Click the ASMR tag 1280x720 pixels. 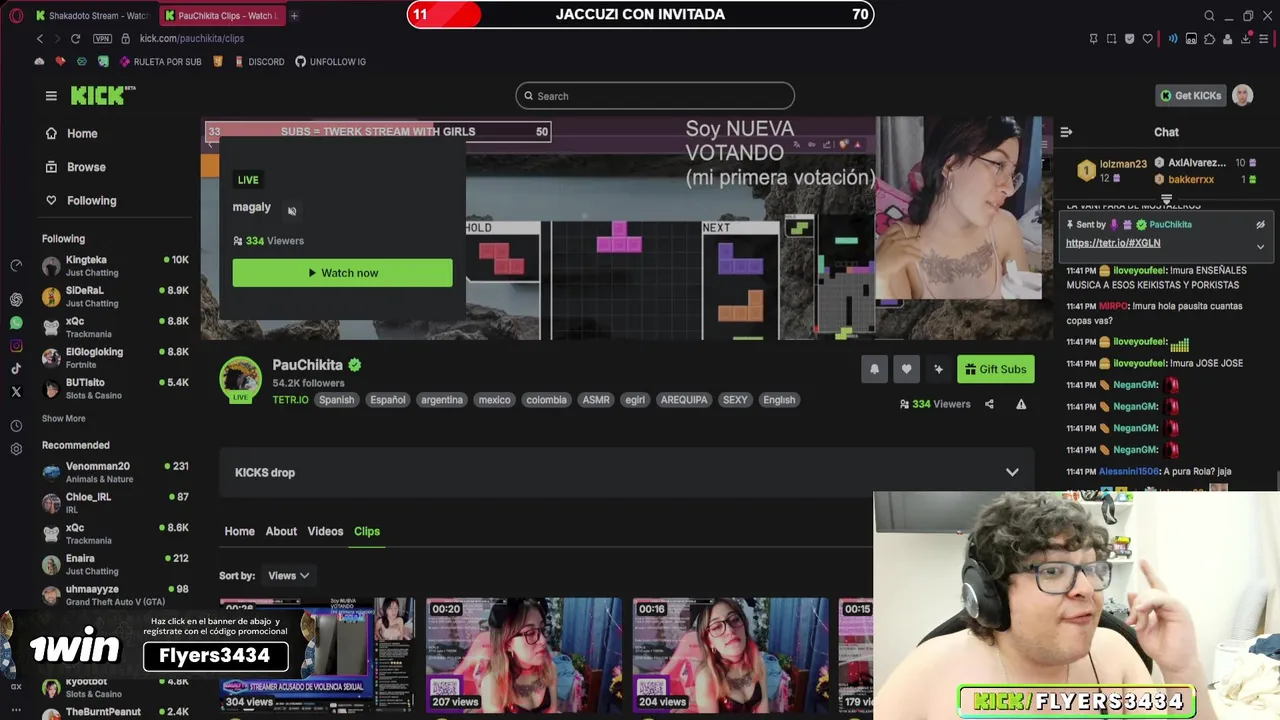click(596, 400)
